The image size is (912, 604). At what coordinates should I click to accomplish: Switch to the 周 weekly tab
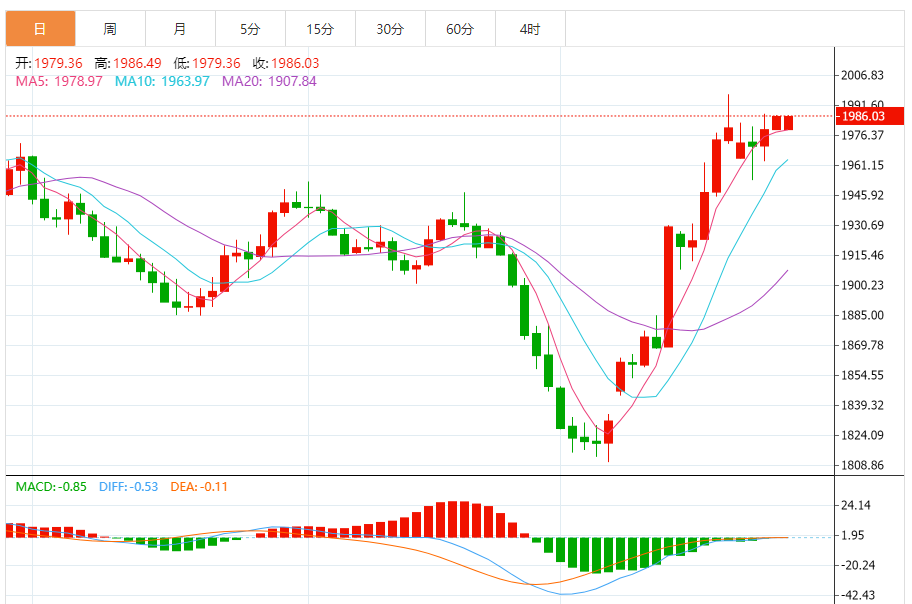110,29
